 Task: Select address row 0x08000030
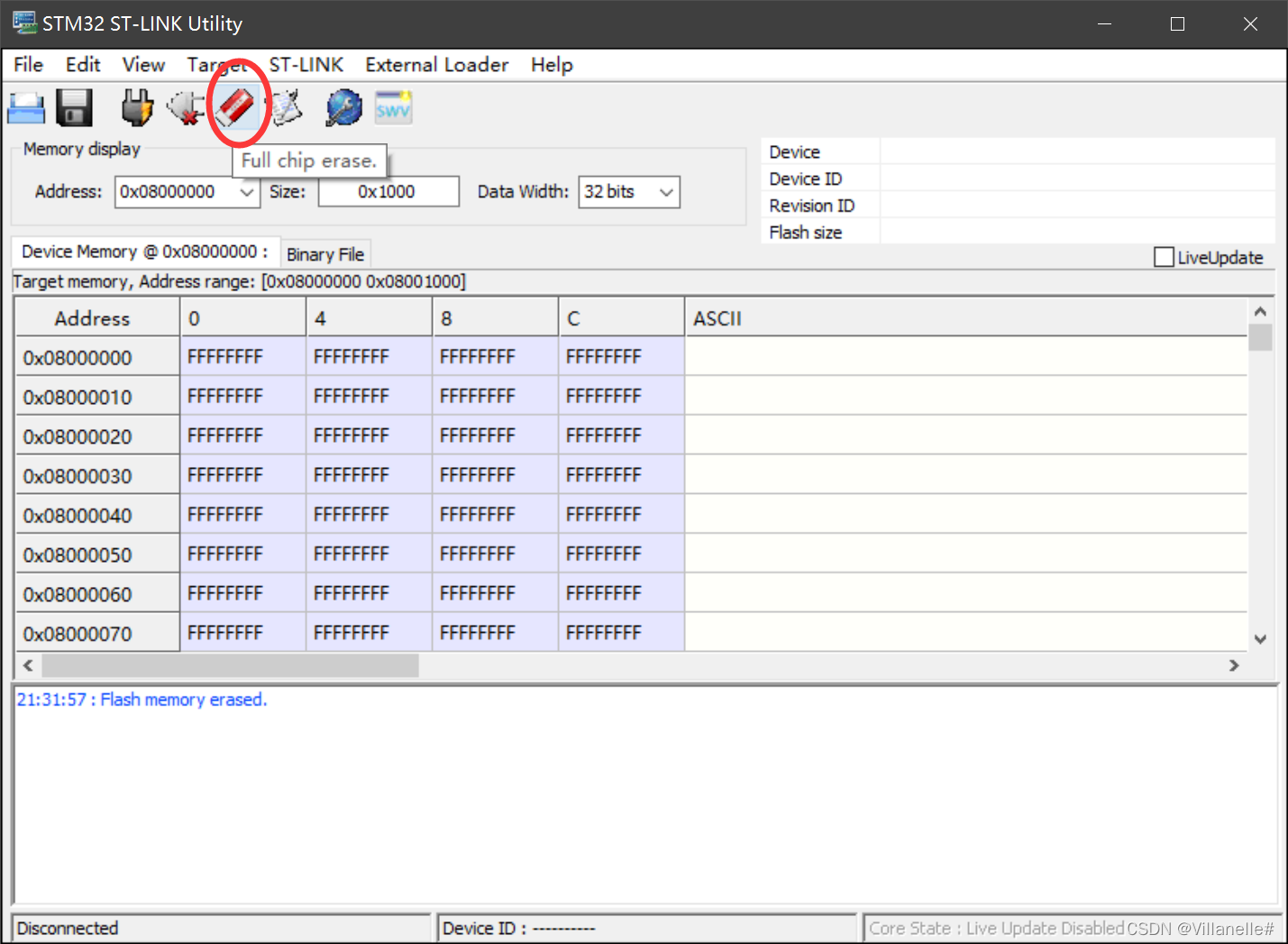[97, 476]
